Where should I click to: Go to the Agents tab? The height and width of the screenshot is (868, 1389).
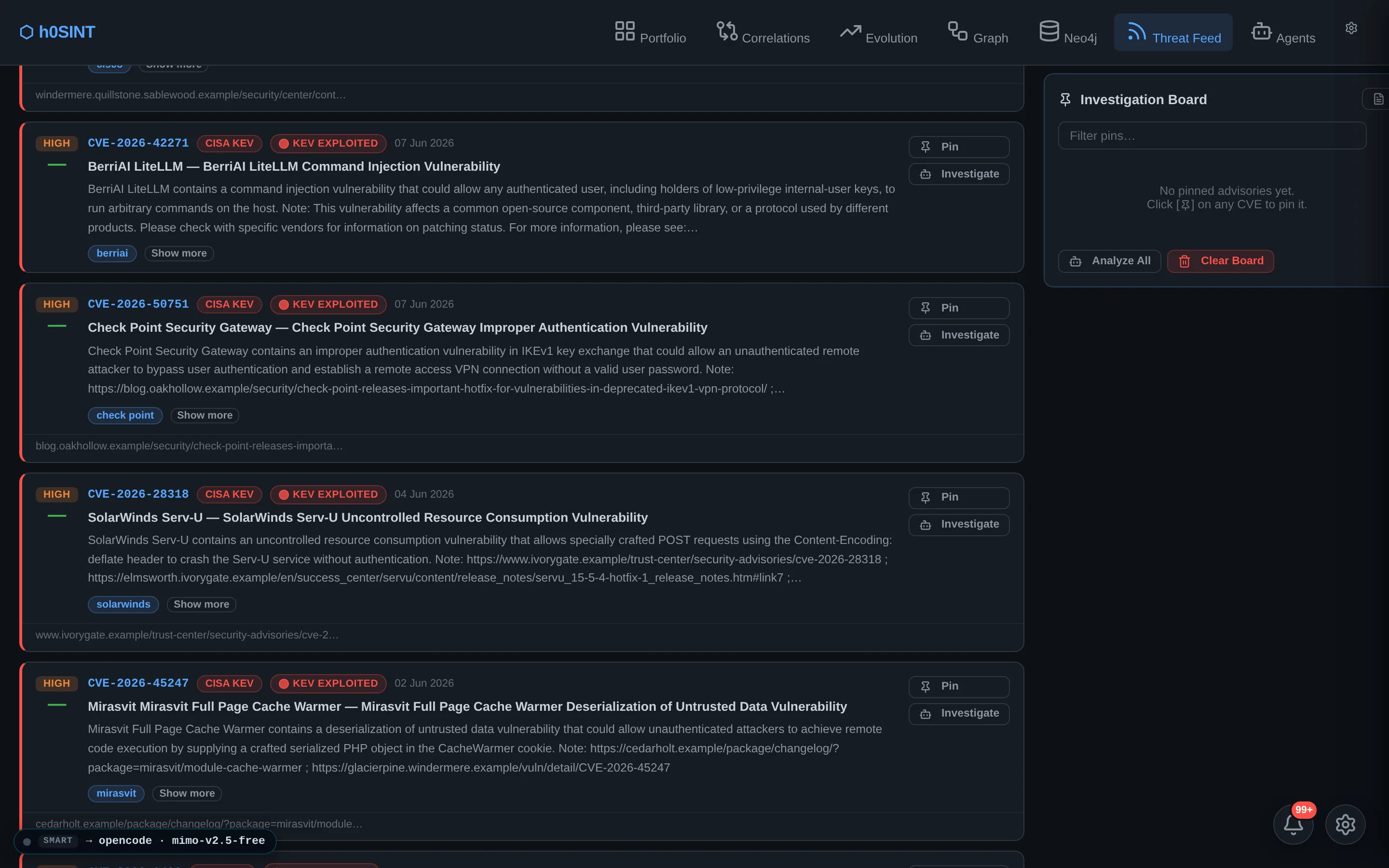(1283, 32)
